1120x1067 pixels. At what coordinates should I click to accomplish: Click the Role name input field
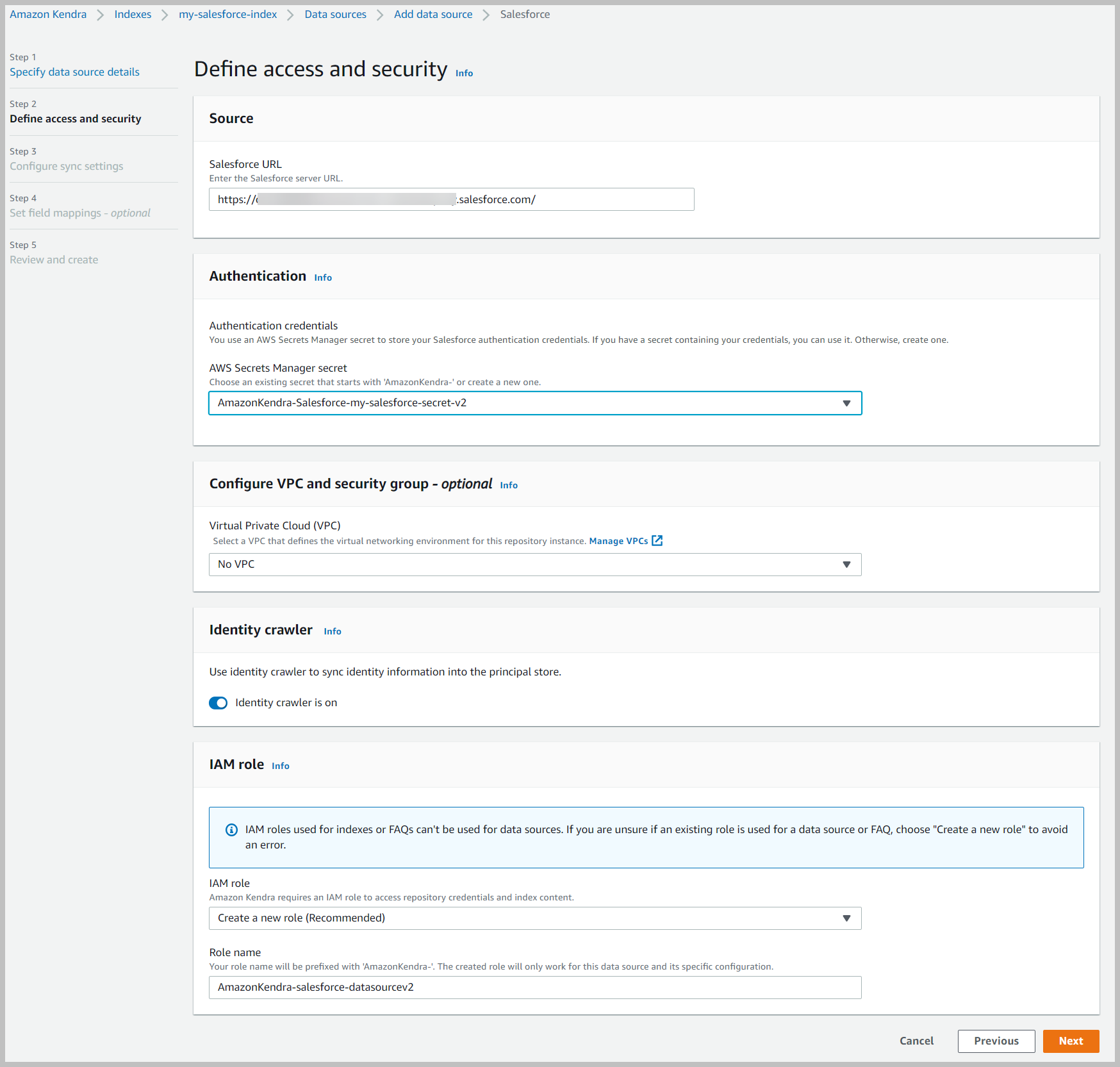click(535, 988)
